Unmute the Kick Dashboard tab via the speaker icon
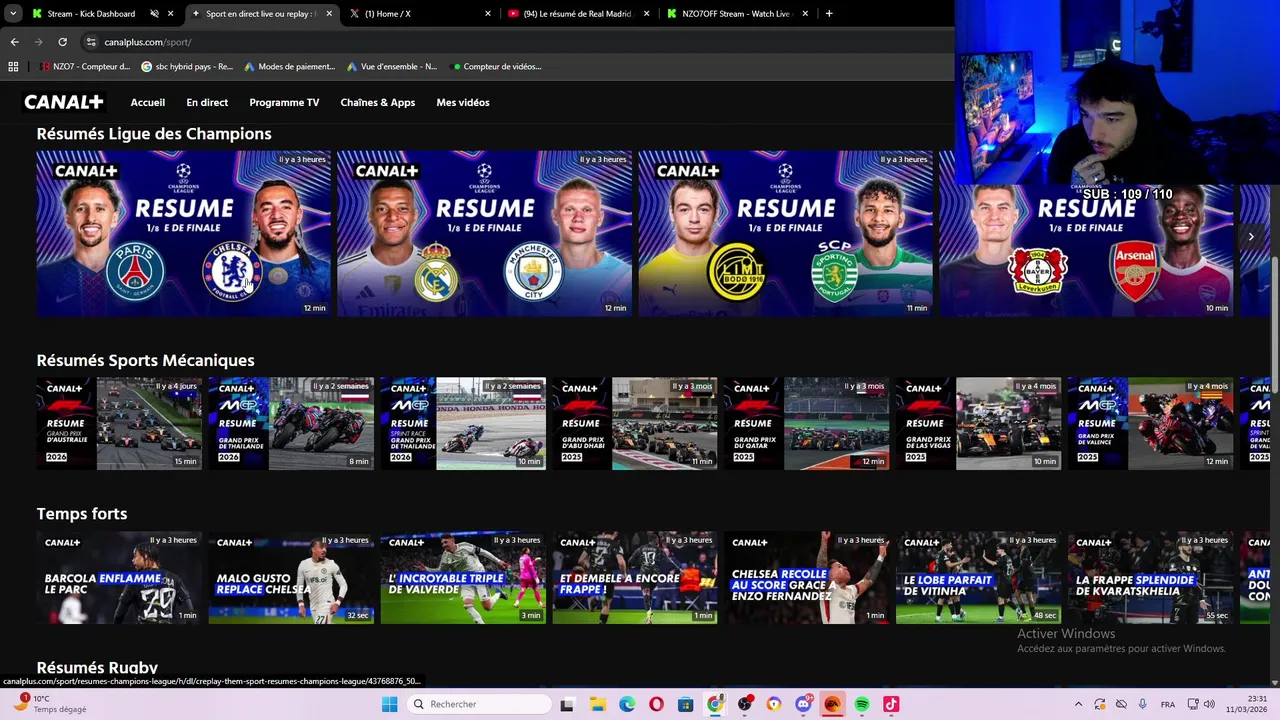The image size is (1280, 720). [154, 14]
